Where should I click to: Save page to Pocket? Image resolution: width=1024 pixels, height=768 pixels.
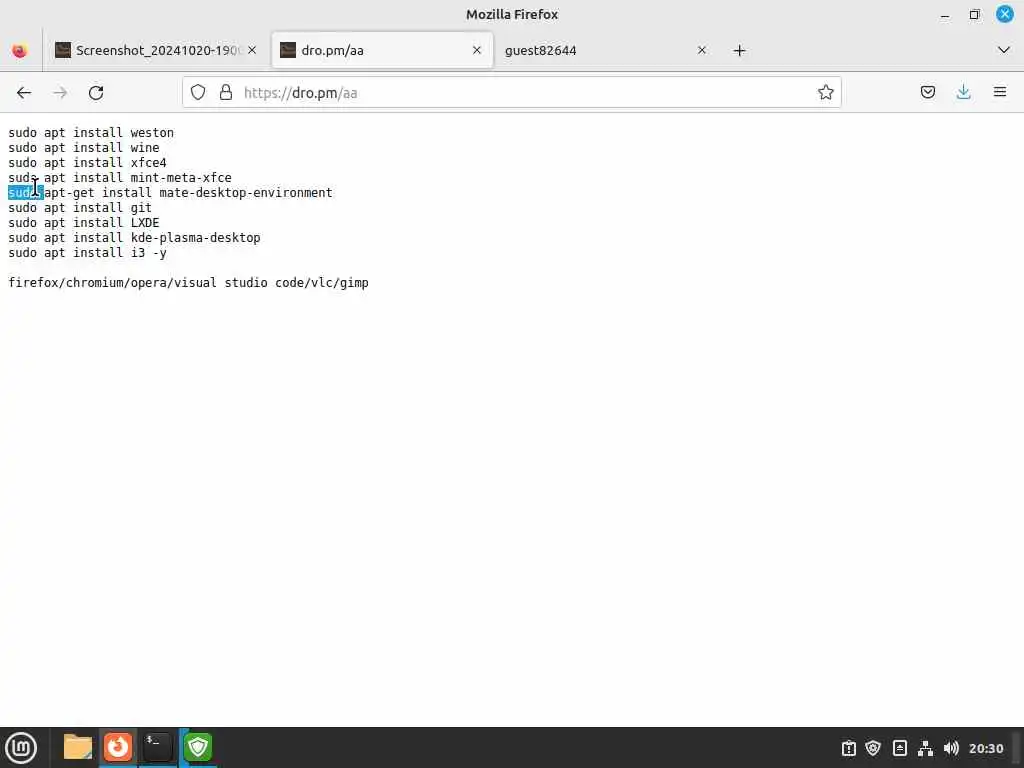(x=927, y=92)
